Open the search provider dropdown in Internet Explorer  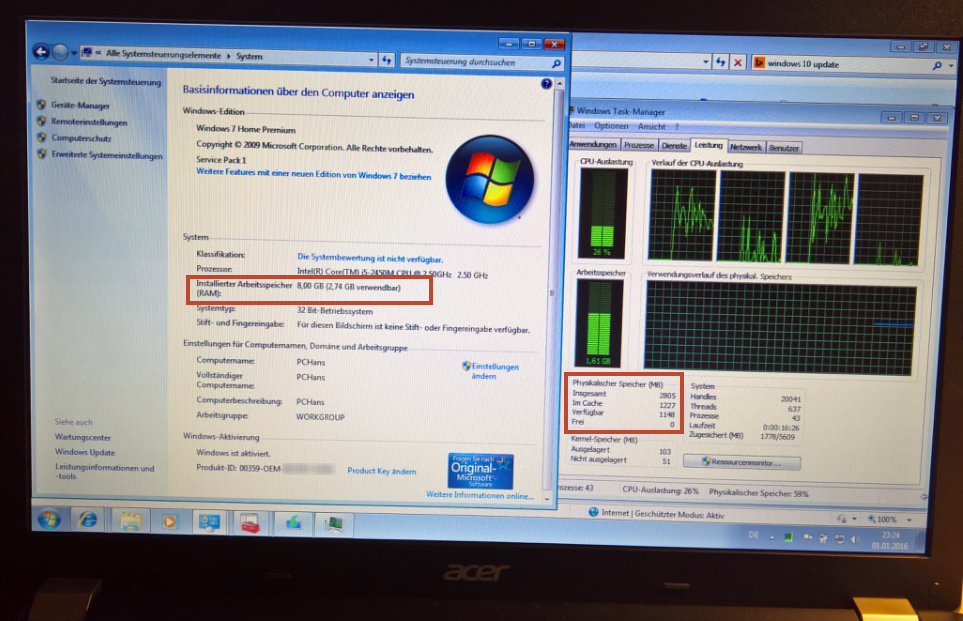[x=951, y=66]
